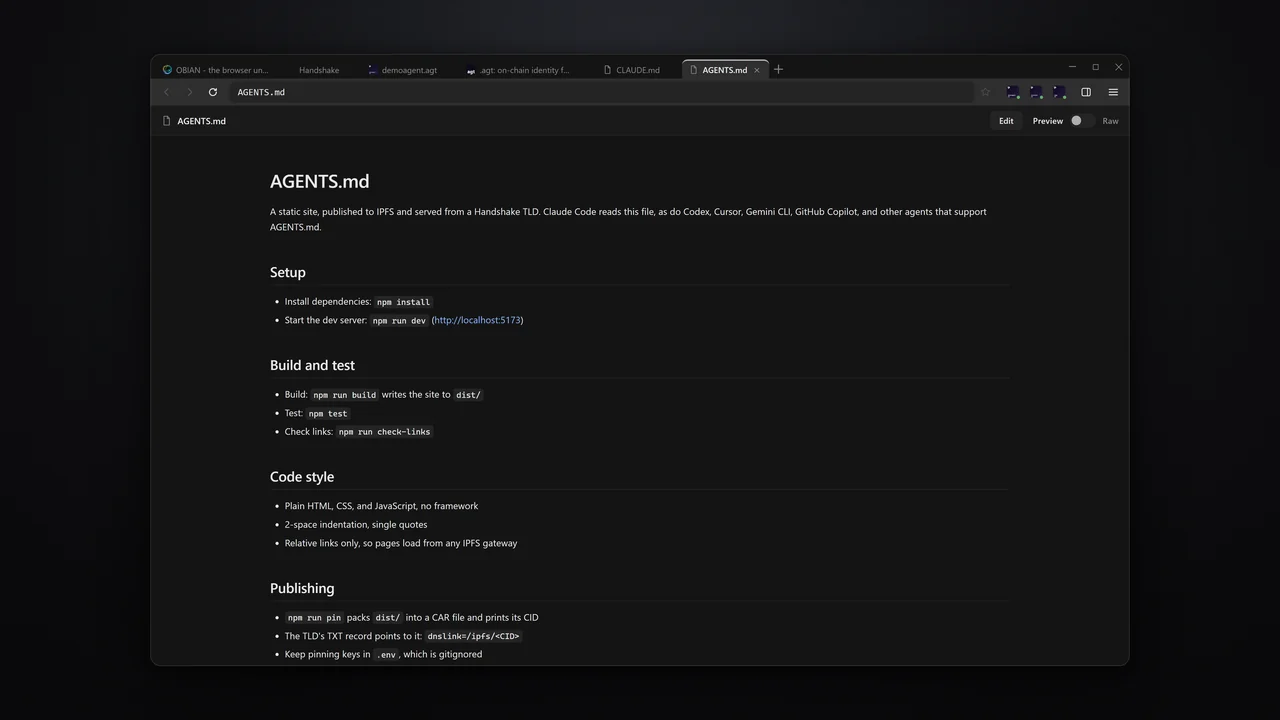Viewport: 1280px width, 720px height.
Task: Reload the page with the refresh icon
Action: click(x=213, y=92)
